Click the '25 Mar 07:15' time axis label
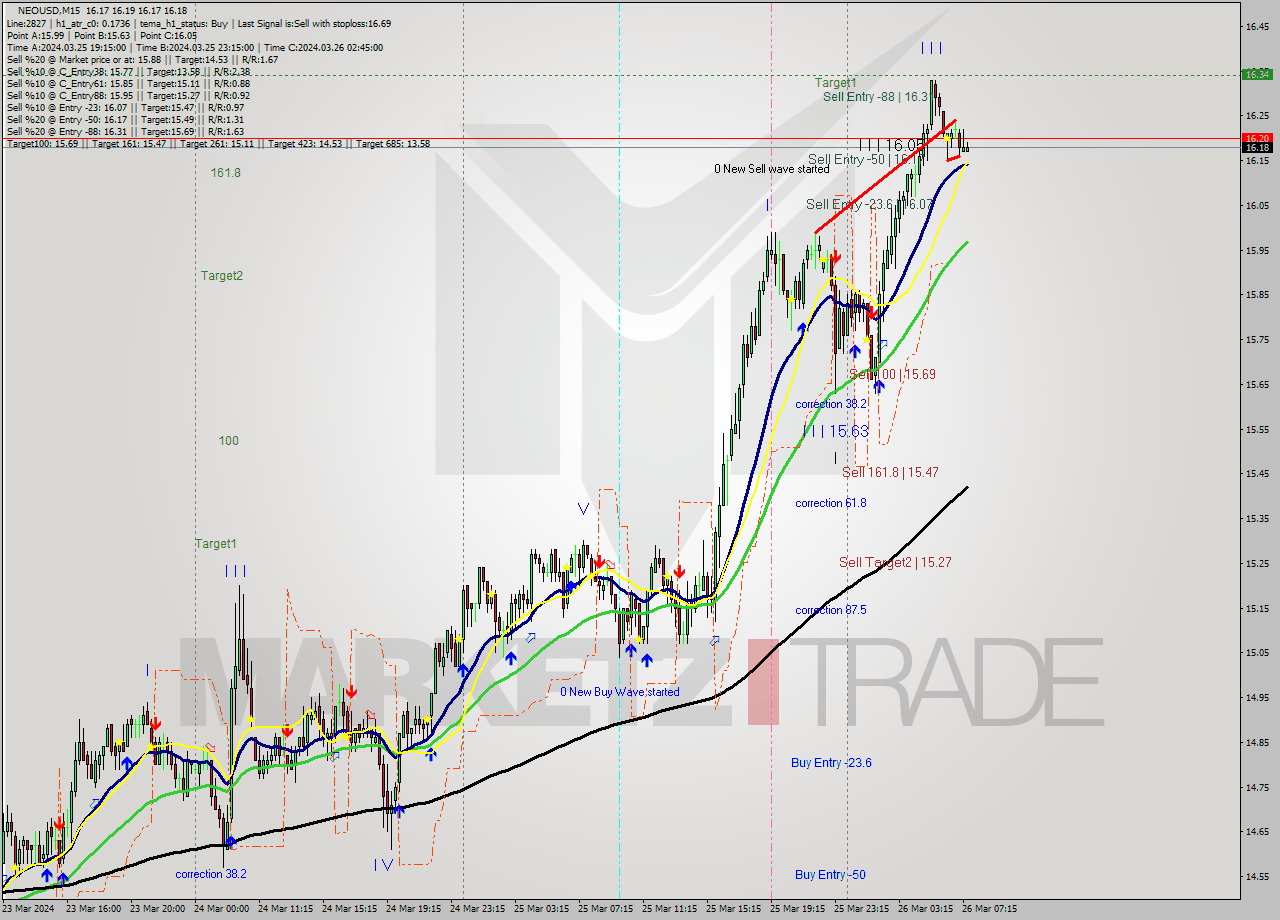 pyautogui.click(x=607, y=909)
